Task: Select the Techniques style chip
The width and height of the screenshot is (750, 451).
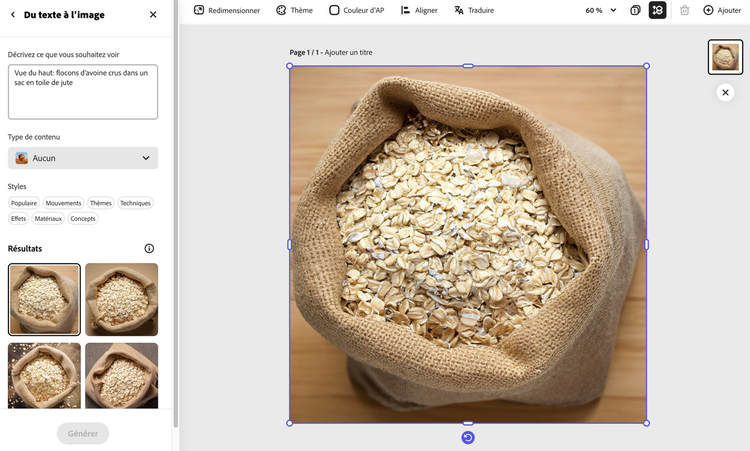Action: pos(135,203)
